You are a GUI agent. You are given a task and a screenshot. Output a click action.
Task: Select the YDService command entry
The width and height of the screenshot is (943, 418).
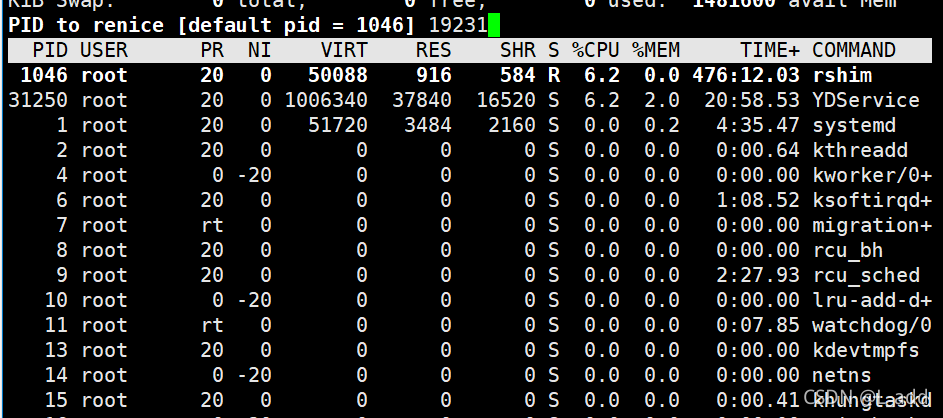pos(866,100)
